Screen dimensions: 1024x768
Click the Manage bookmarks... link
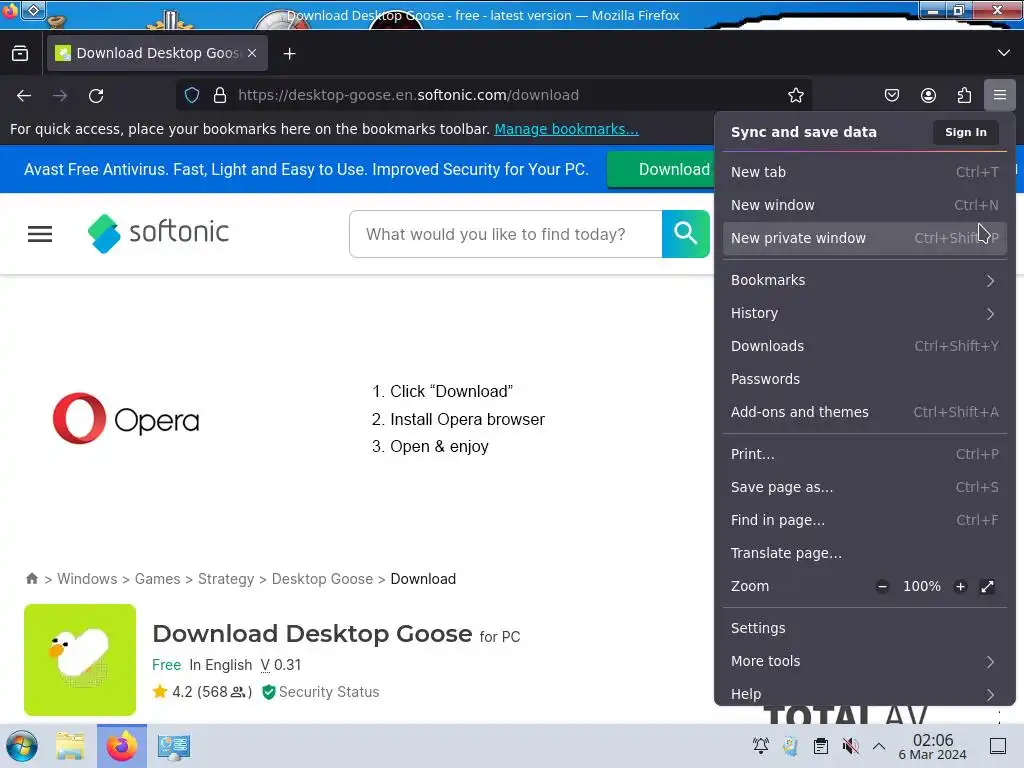click(x=566, y=129)
